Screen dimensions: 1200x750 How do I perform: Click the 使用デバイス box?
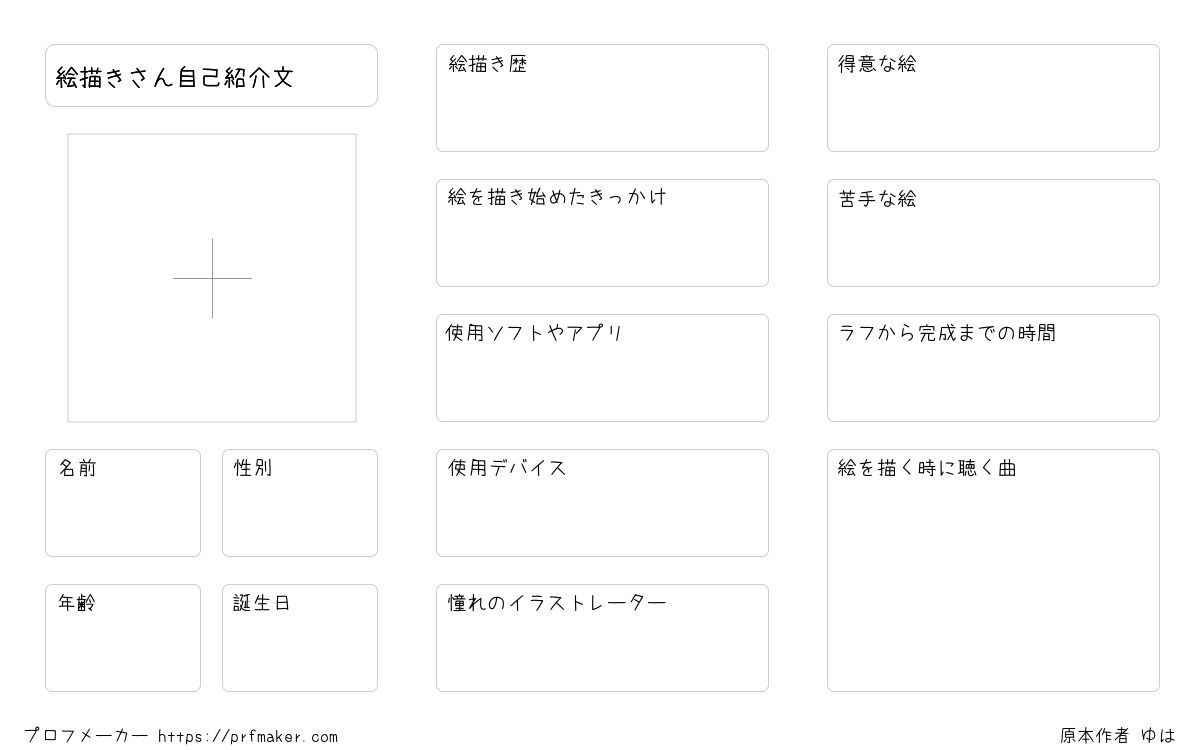coord(602,503)
